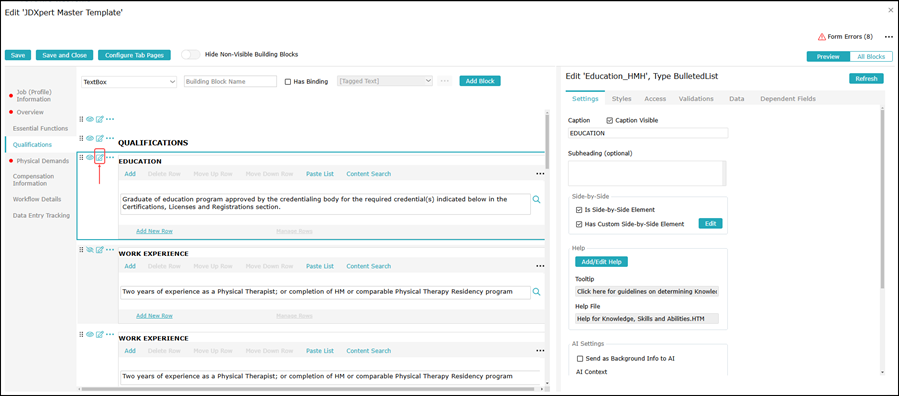Click Paste List in first WORK EXPERIENCE toolbar
Image resolution: width=899 pixels, height=396 pixels.
click(x=320, y=266)
